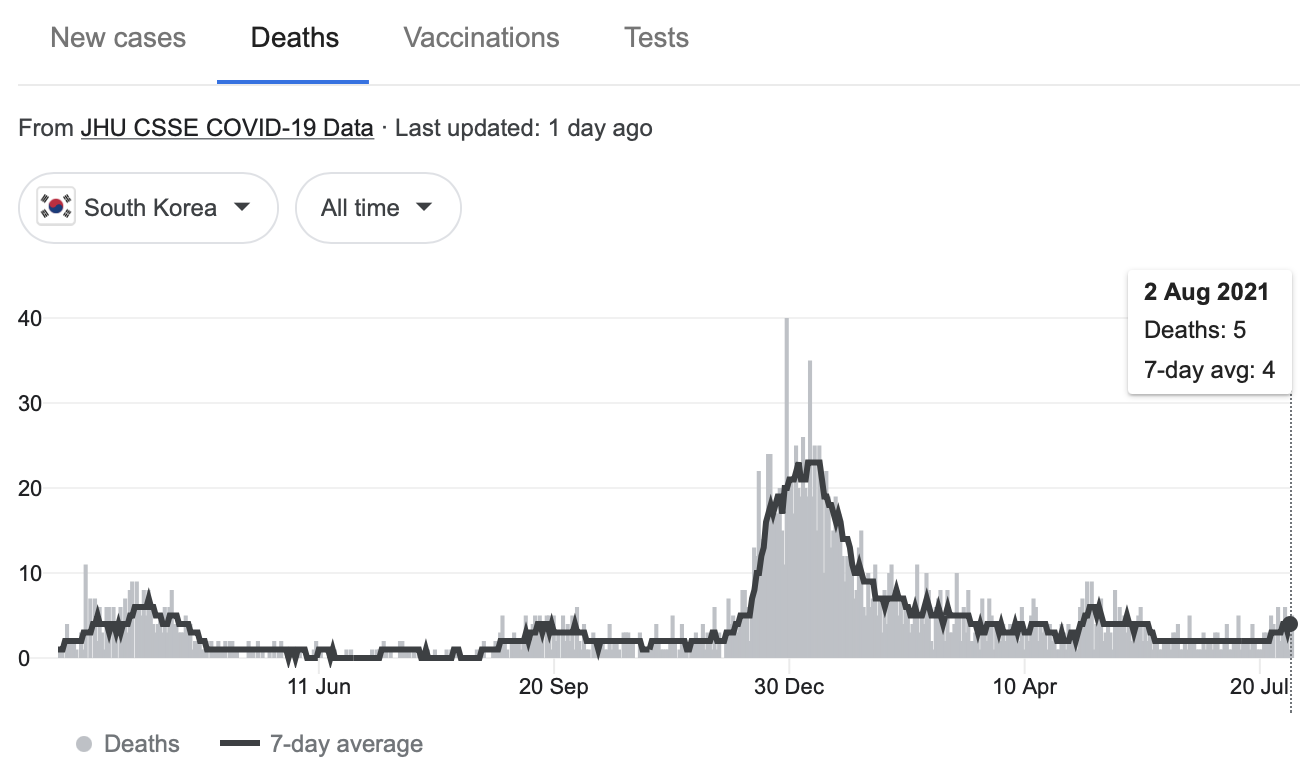Select the 2 Aug 2021 data point marker
The image size is (1300, 778).
[1289, 624]
